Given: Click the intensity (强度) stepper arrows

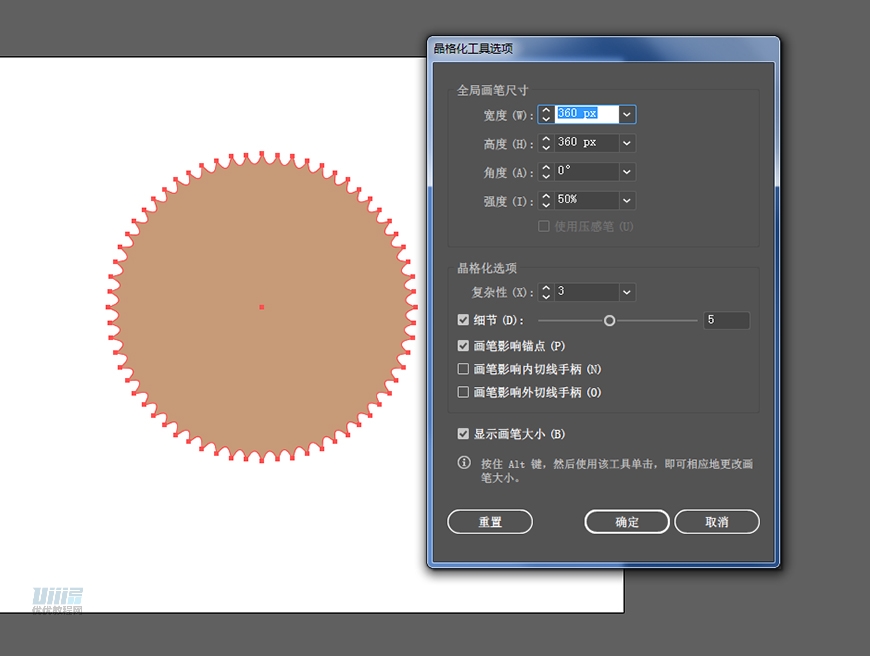Looking at the screenshot, I should pyautogui.click(x=546, y=201).
